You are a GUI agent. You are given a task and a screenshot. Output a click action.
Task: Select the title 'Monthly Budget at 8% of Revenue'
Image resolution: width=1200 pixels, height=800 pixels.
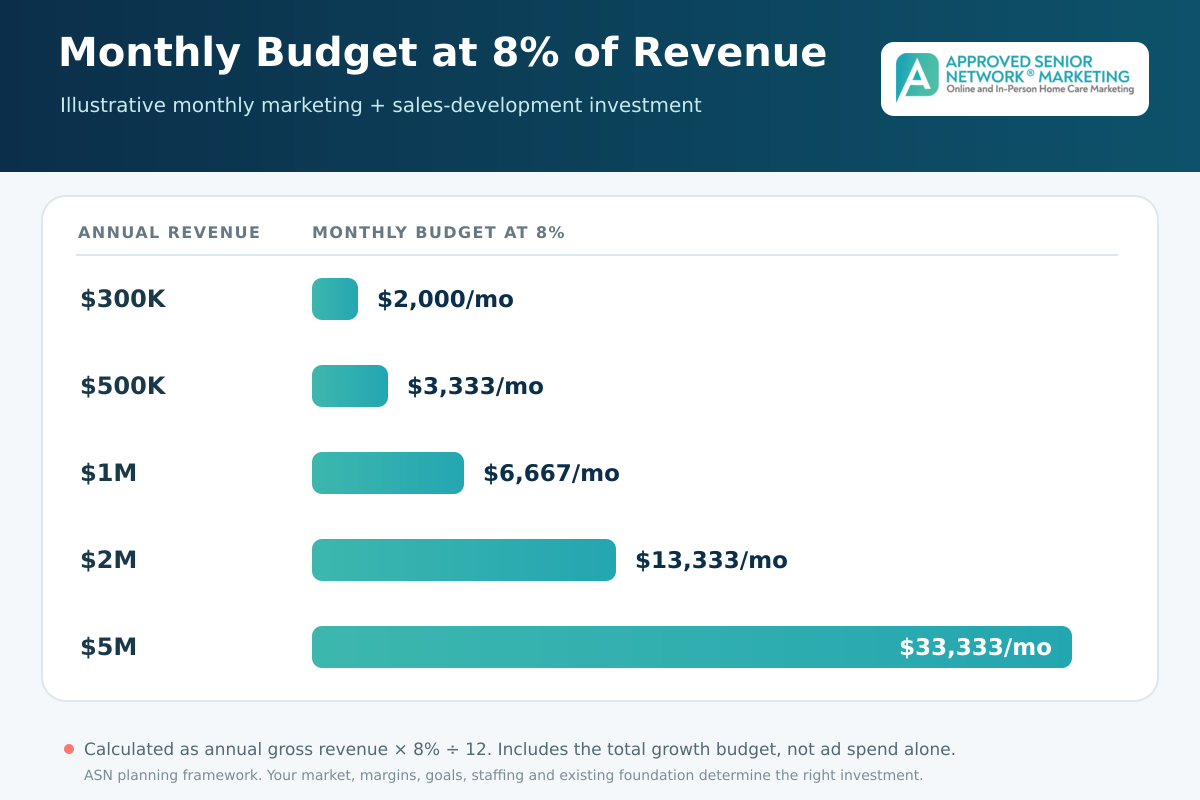point(443,53)
